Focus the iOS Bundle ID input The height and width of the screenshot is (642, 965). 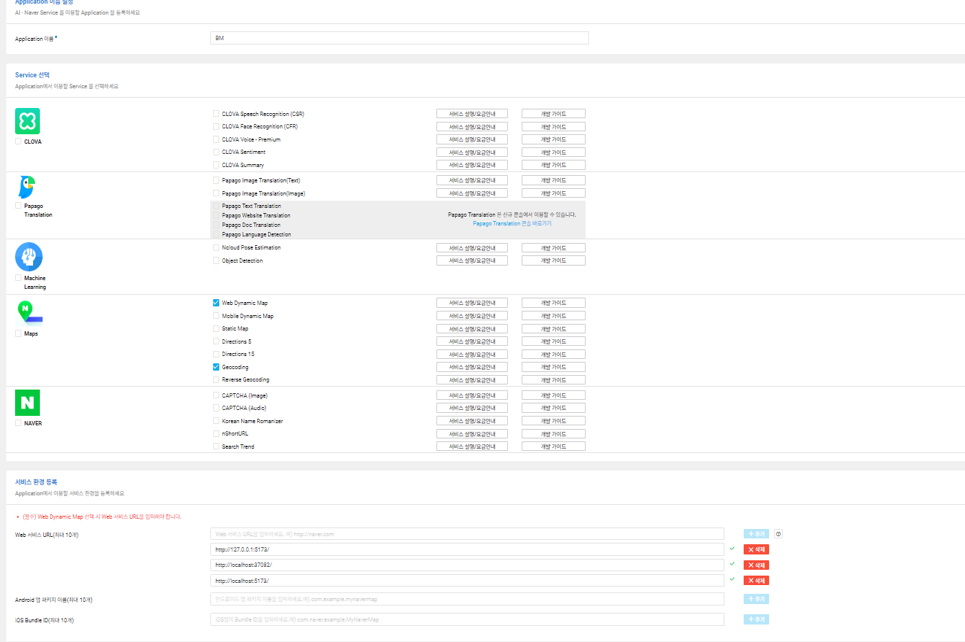[x=467, y=619]
